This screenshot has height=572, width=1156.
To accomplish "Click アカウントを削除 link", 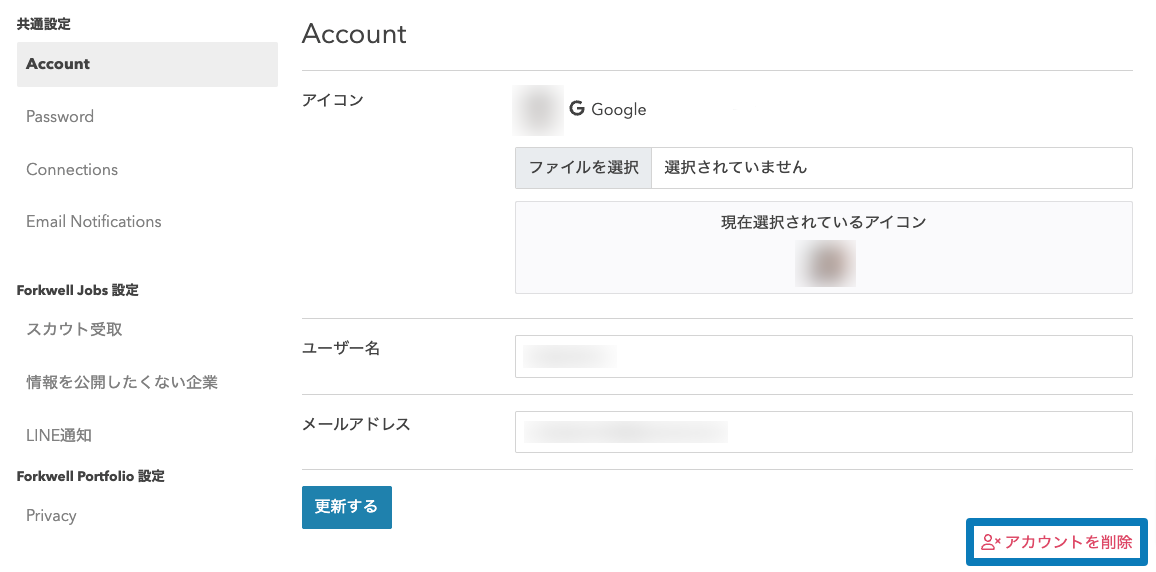I will pos(1057,543).
